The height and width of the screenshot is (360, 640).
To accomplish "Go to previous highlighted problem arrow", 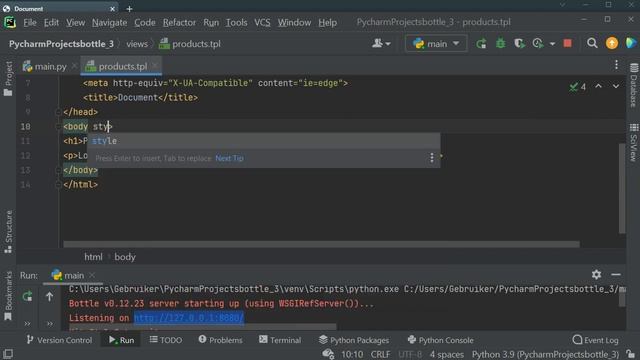I will (598, 86).
